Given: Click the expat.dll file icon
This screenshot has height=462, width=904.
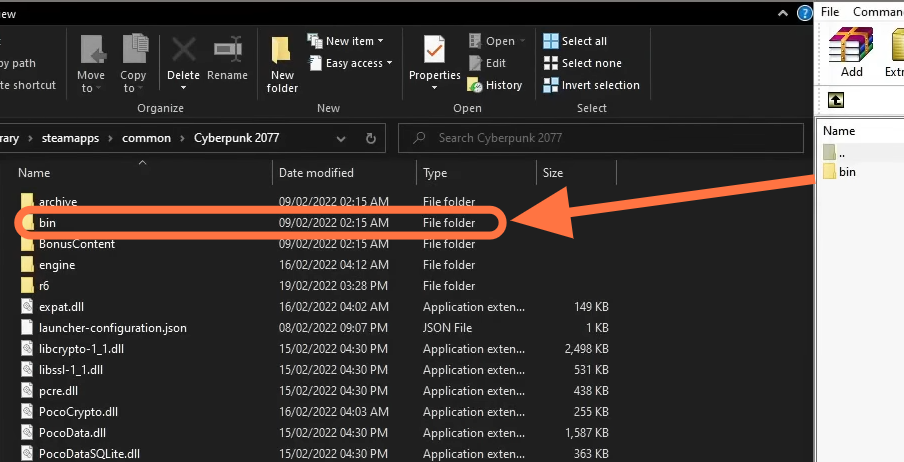Looking at the screenshot, I should (27, 306).
